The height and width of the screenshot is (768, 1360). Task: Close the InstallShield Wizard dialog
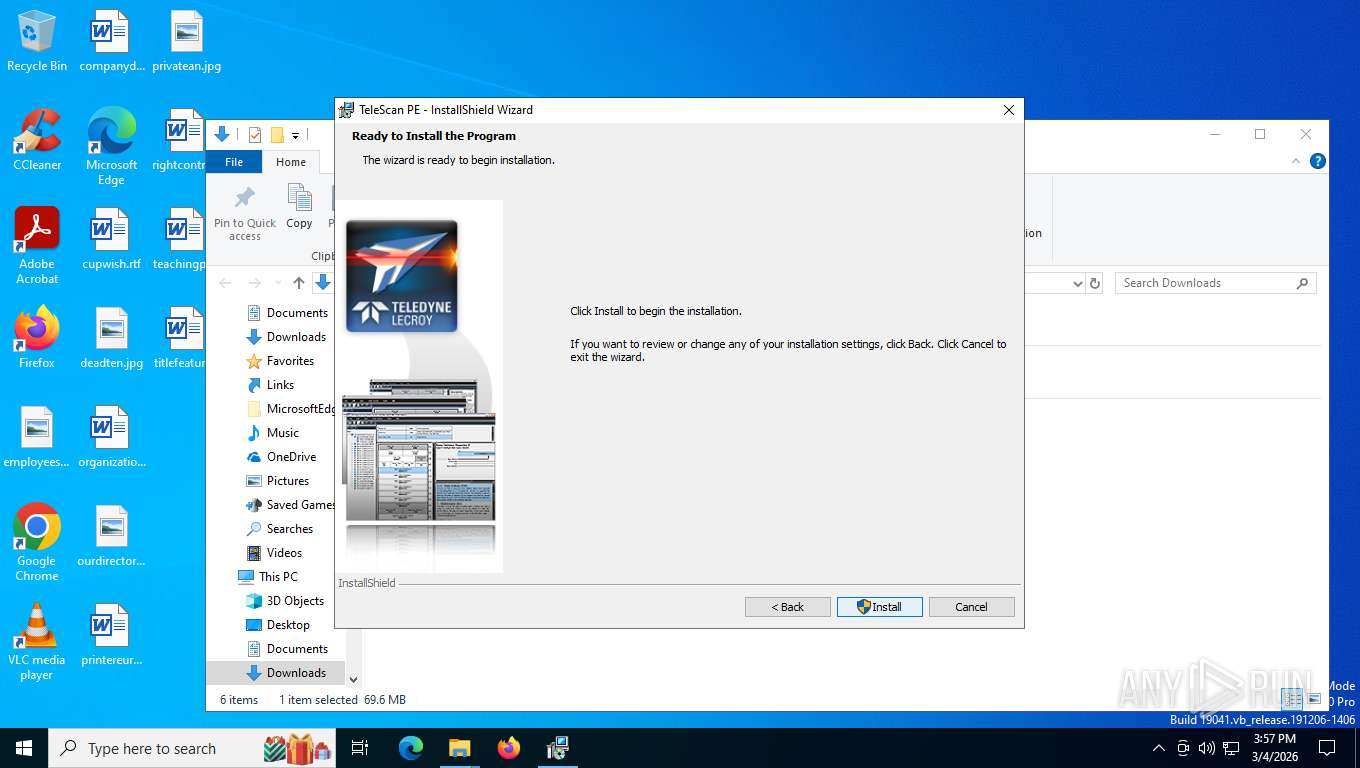click(x=1008, y=110)
